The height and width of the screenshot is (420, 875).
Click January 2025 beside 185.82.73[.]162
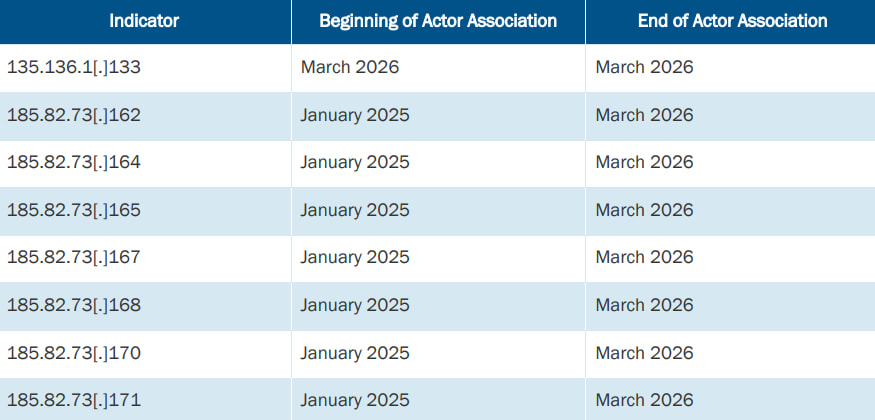pyautogui.click(x=355, y=115)
